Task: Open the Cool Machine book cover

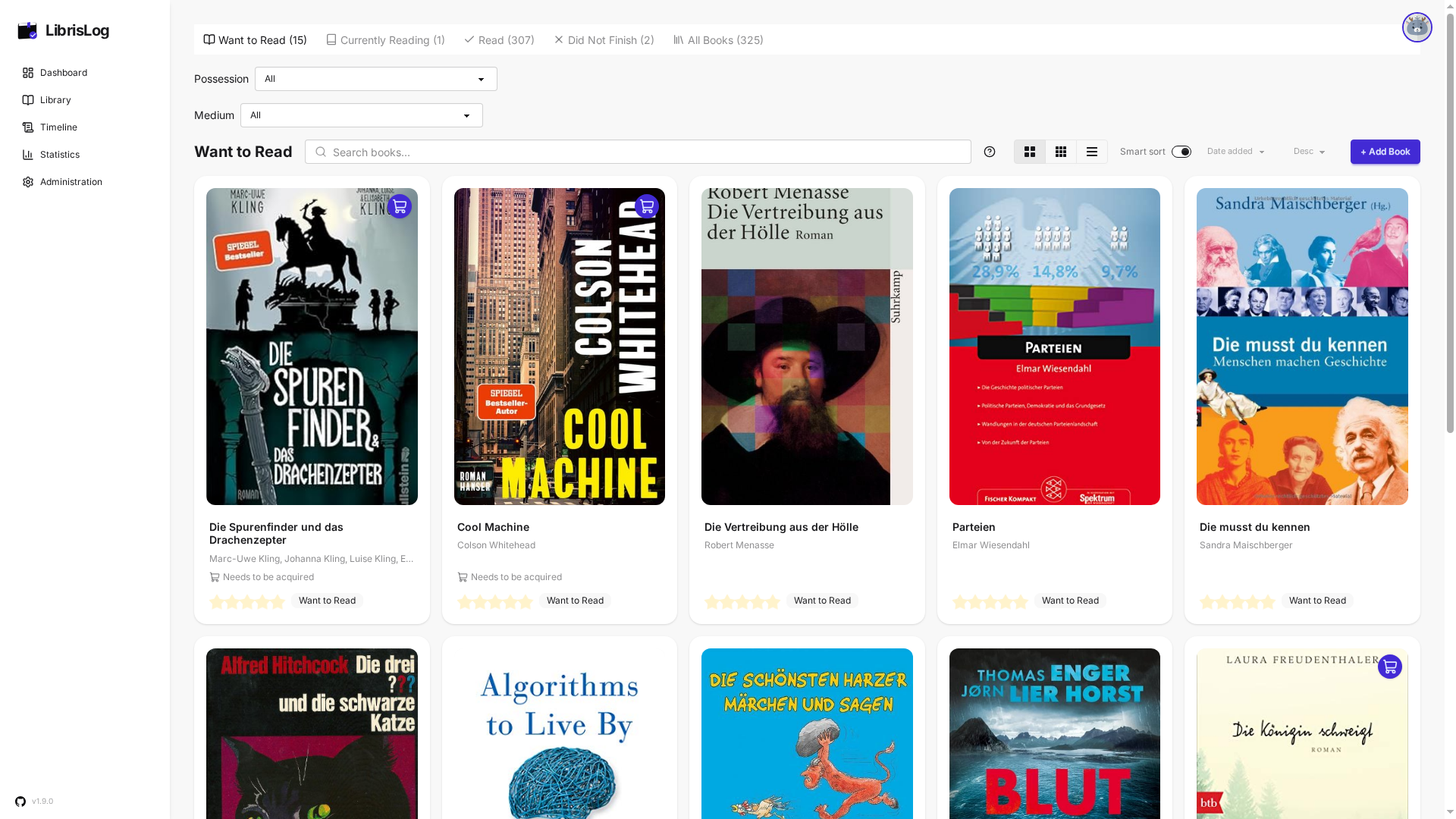Action: [x=560, y=347]
